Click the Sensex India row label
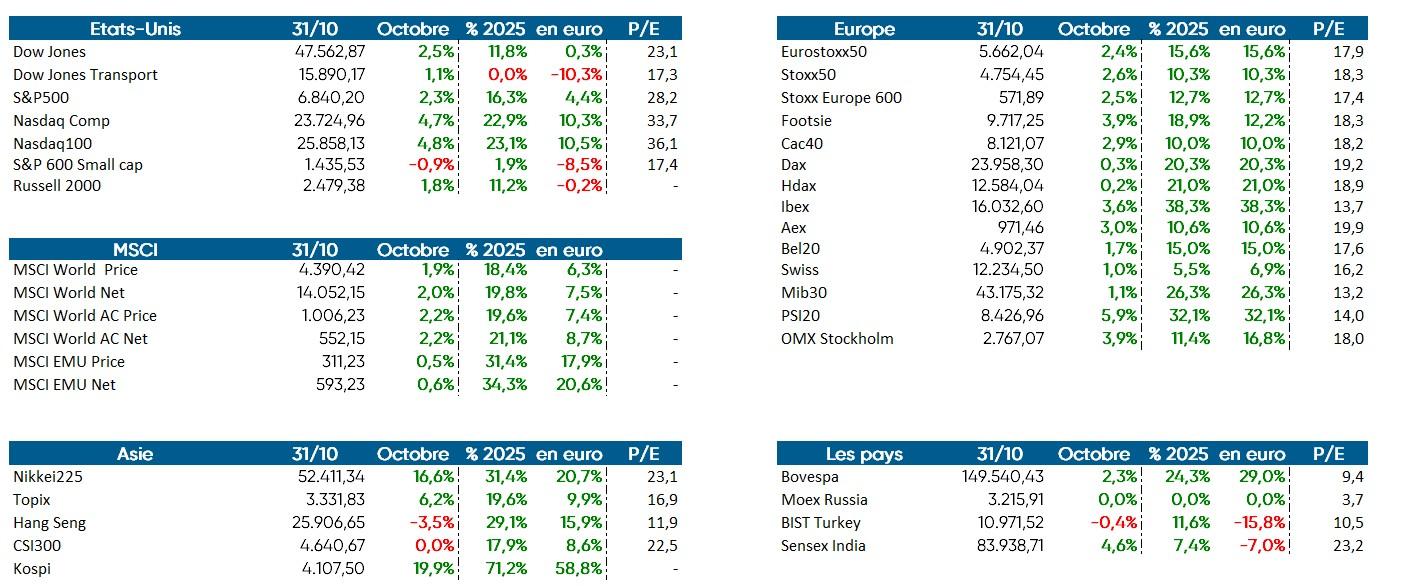 (823, 546)
